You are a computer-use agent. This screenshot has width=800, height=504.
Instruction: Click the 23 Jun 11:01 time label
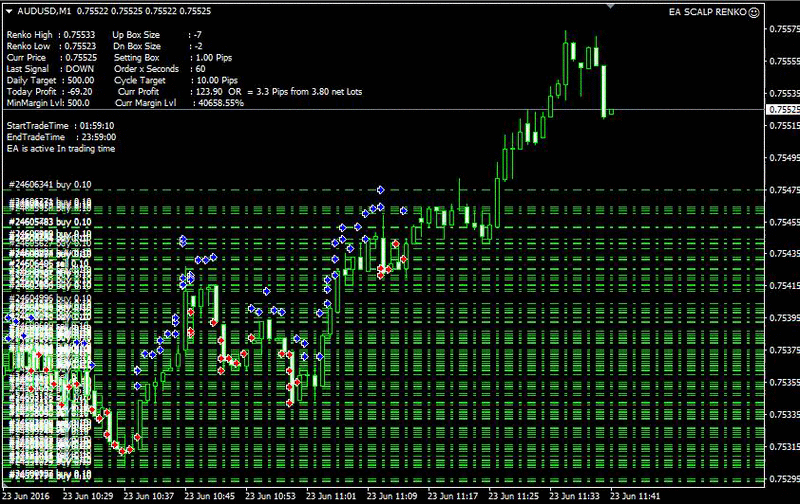[335, 495]
